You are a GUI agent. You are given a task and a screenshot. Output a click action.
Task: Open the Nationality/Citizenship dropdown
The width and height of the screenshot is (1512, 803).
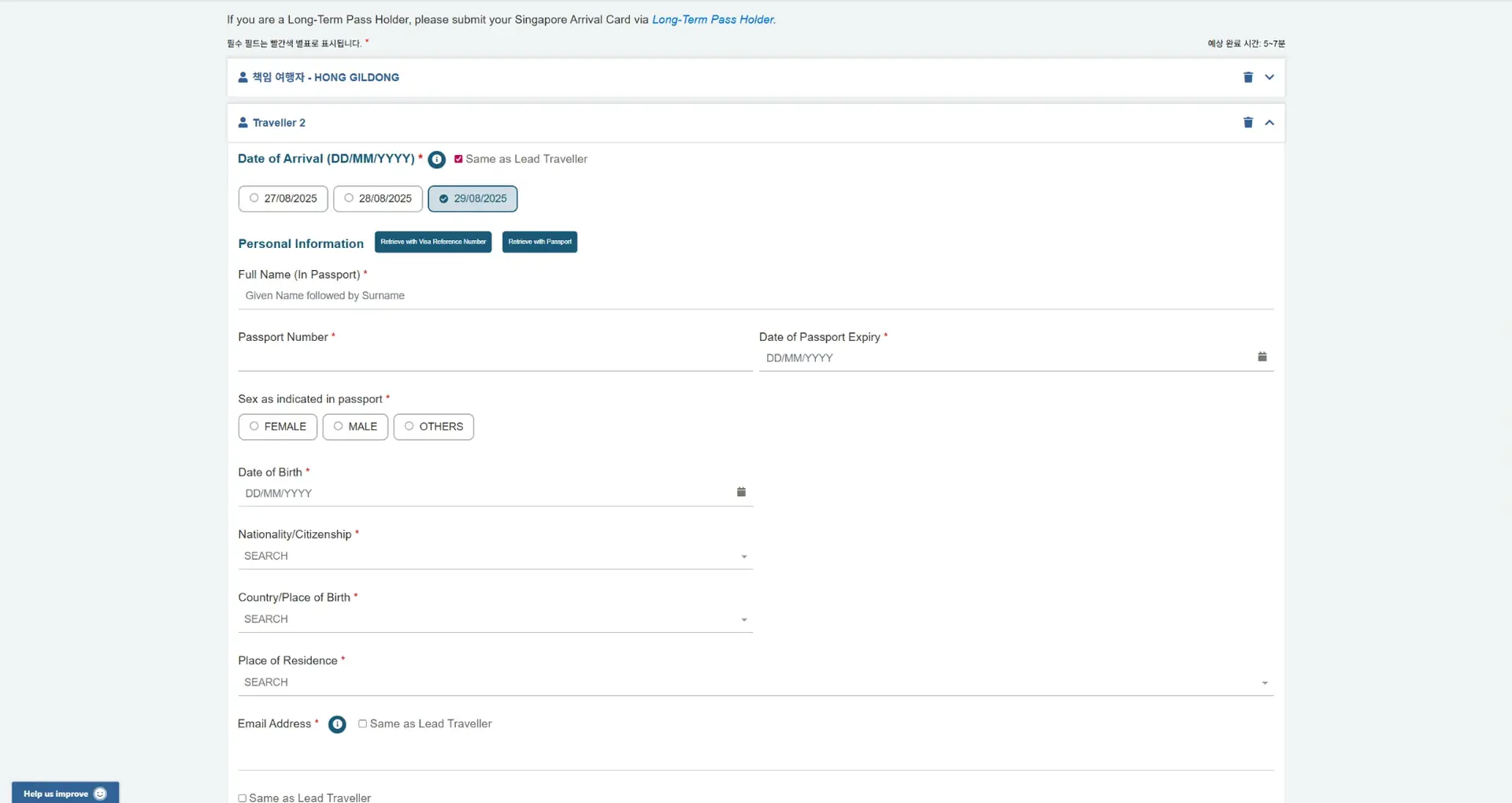495,557
